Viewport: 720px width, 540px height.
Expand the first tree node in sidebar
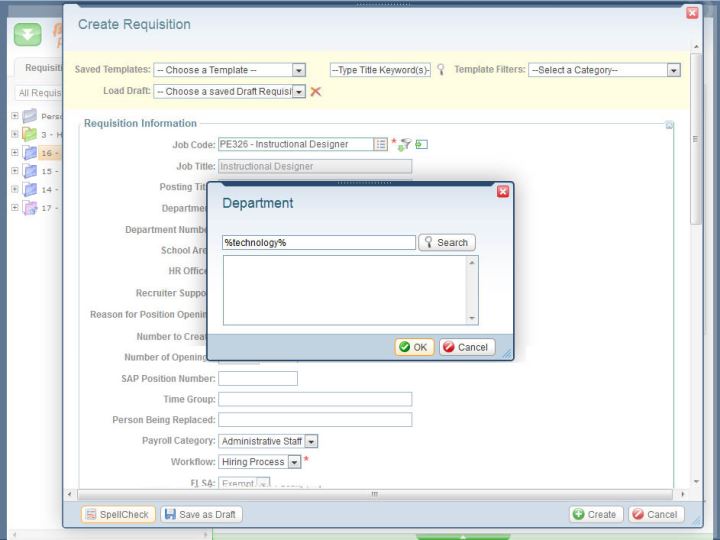click(14, 116)
